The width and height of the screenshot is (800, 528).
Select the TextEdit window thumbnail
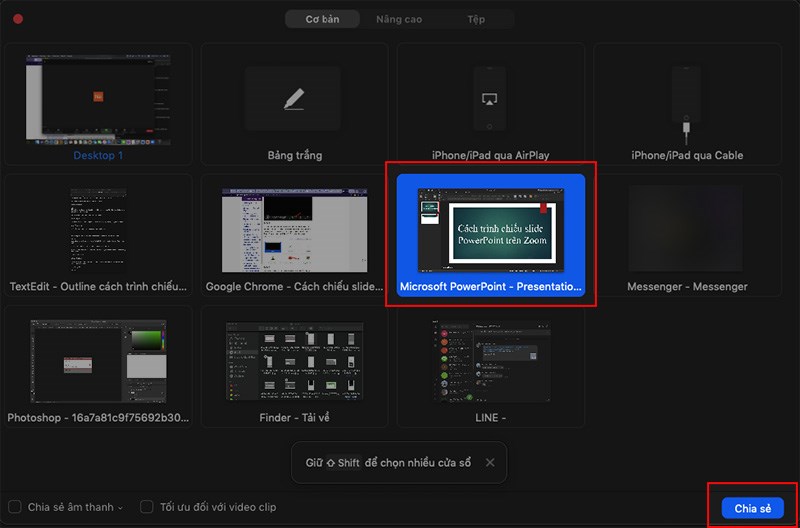[98, 230]
